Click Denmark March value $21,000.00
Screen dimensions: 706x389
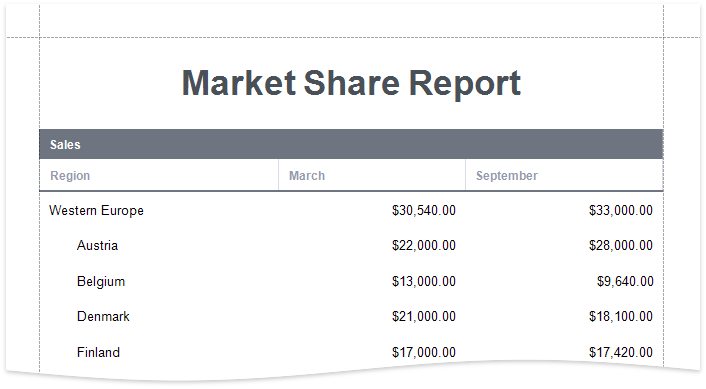pos(424,317)
